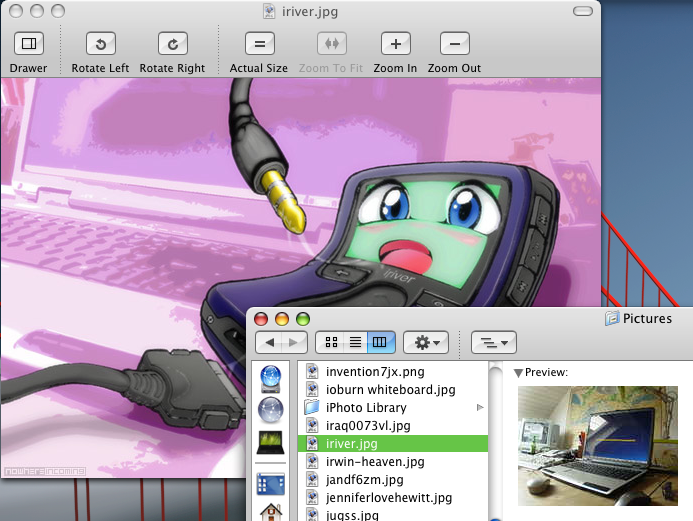
Task: Click the Rotate Left toolbar icon
Action: coord(101,43)
